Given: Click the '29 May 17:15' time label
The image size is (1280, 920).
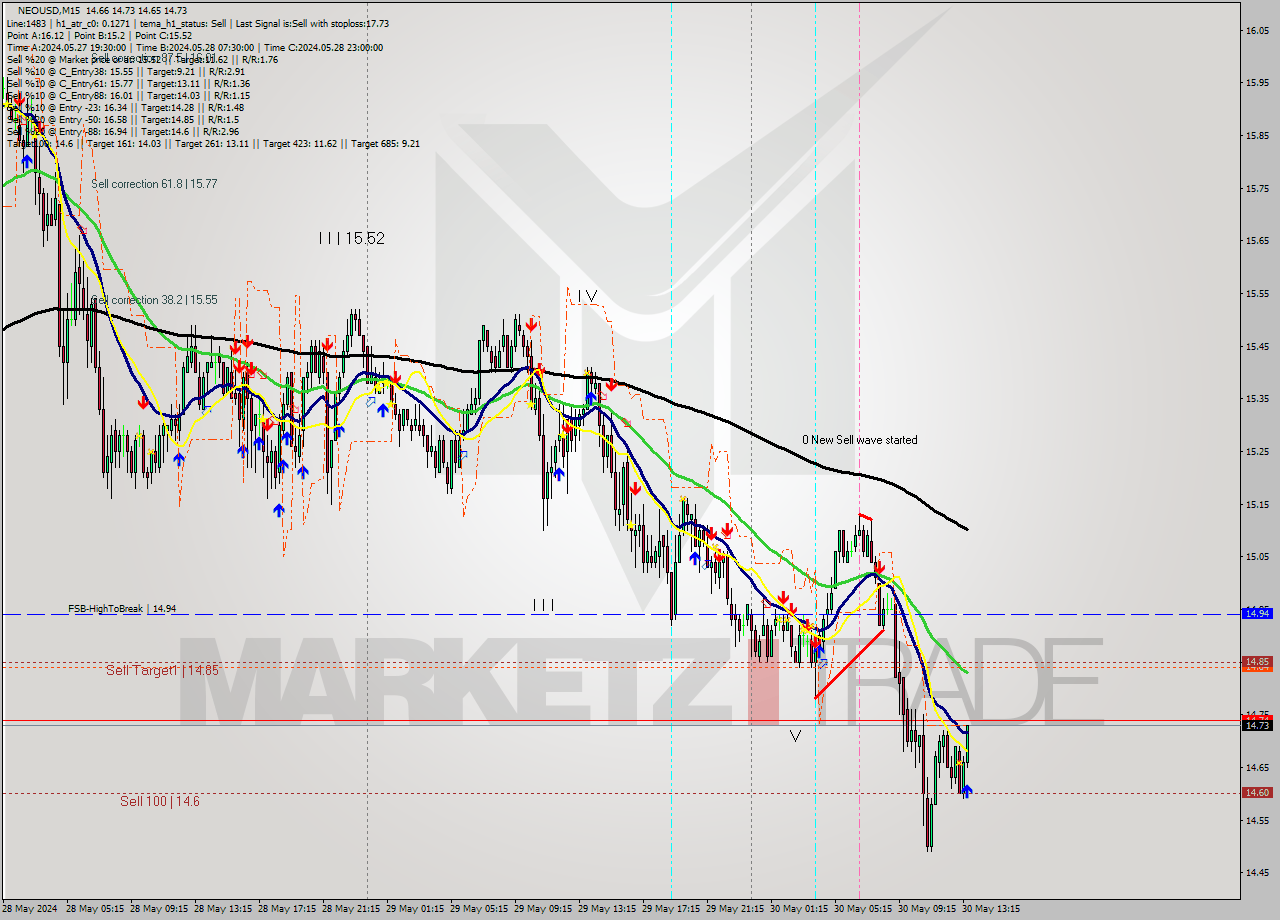Looking at the screenshot, I should tap(672, 909).
